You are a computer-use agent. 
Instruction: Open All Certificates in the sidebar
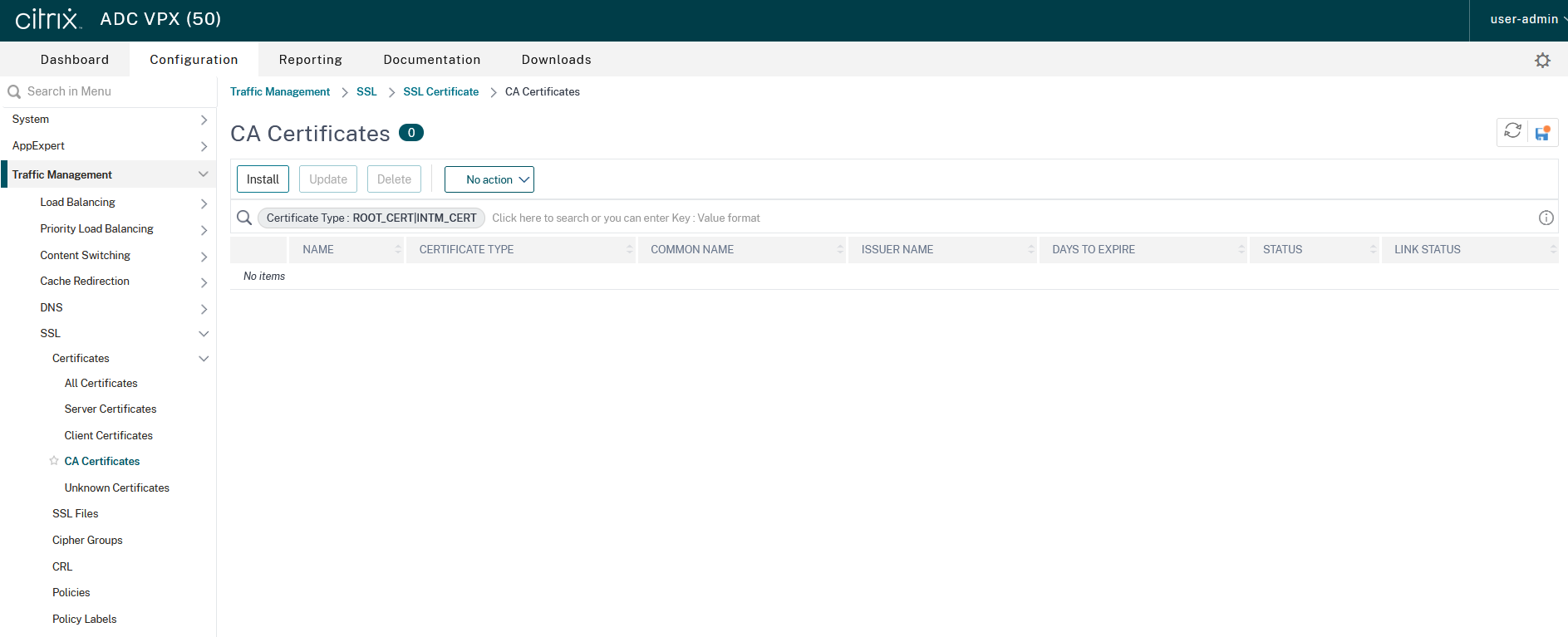click(101, 383)
